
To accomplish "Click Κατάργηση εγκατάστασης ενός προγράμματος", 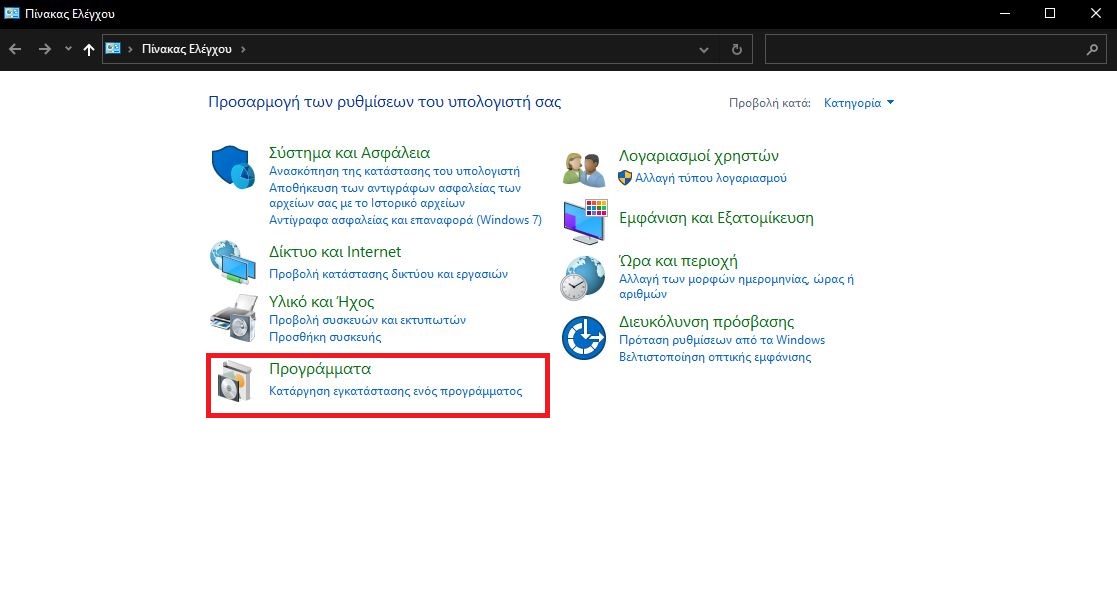I will (395, 391).
